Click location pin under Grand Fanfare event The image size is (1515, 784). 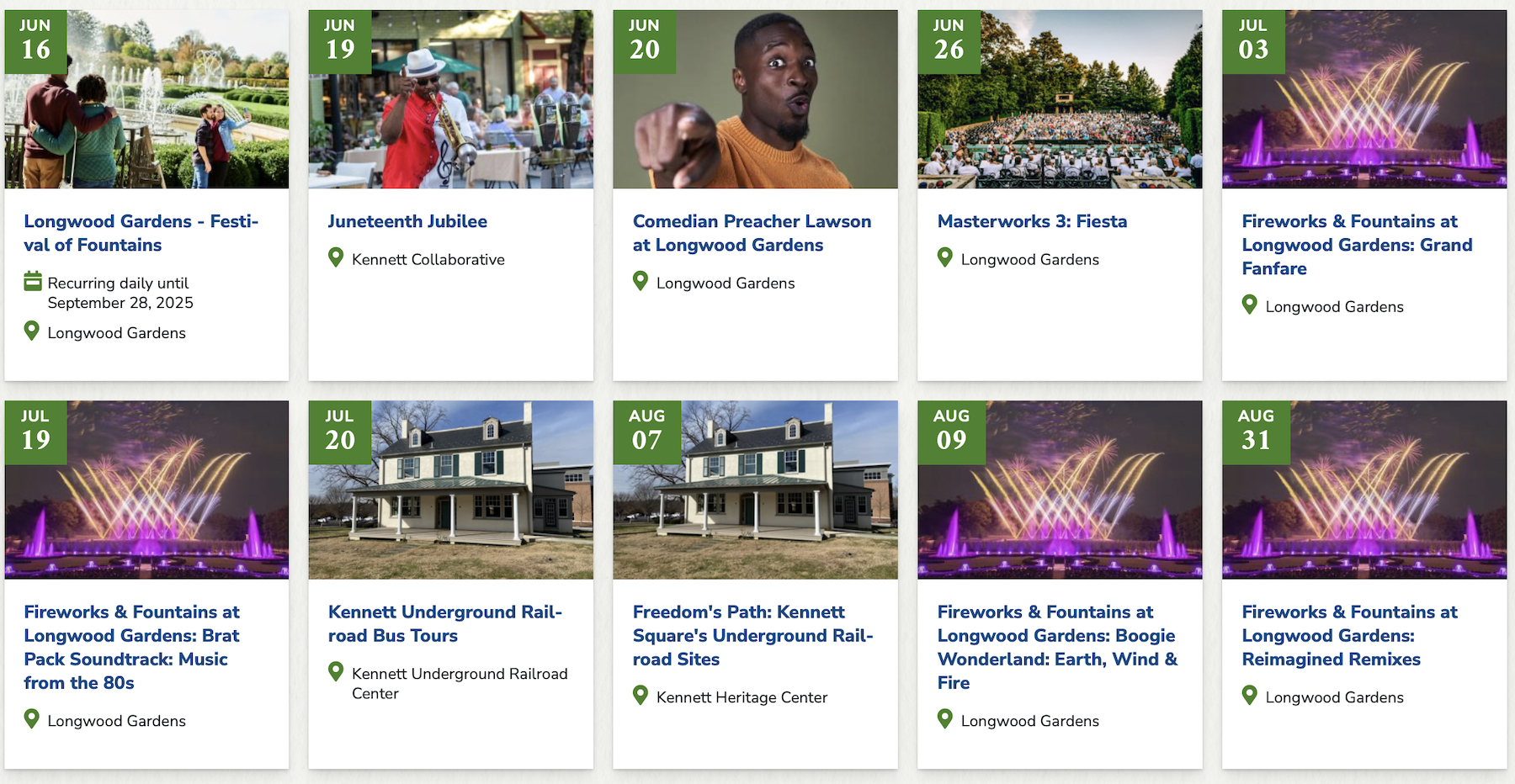pyautogui.click(x=1250, y=305)
